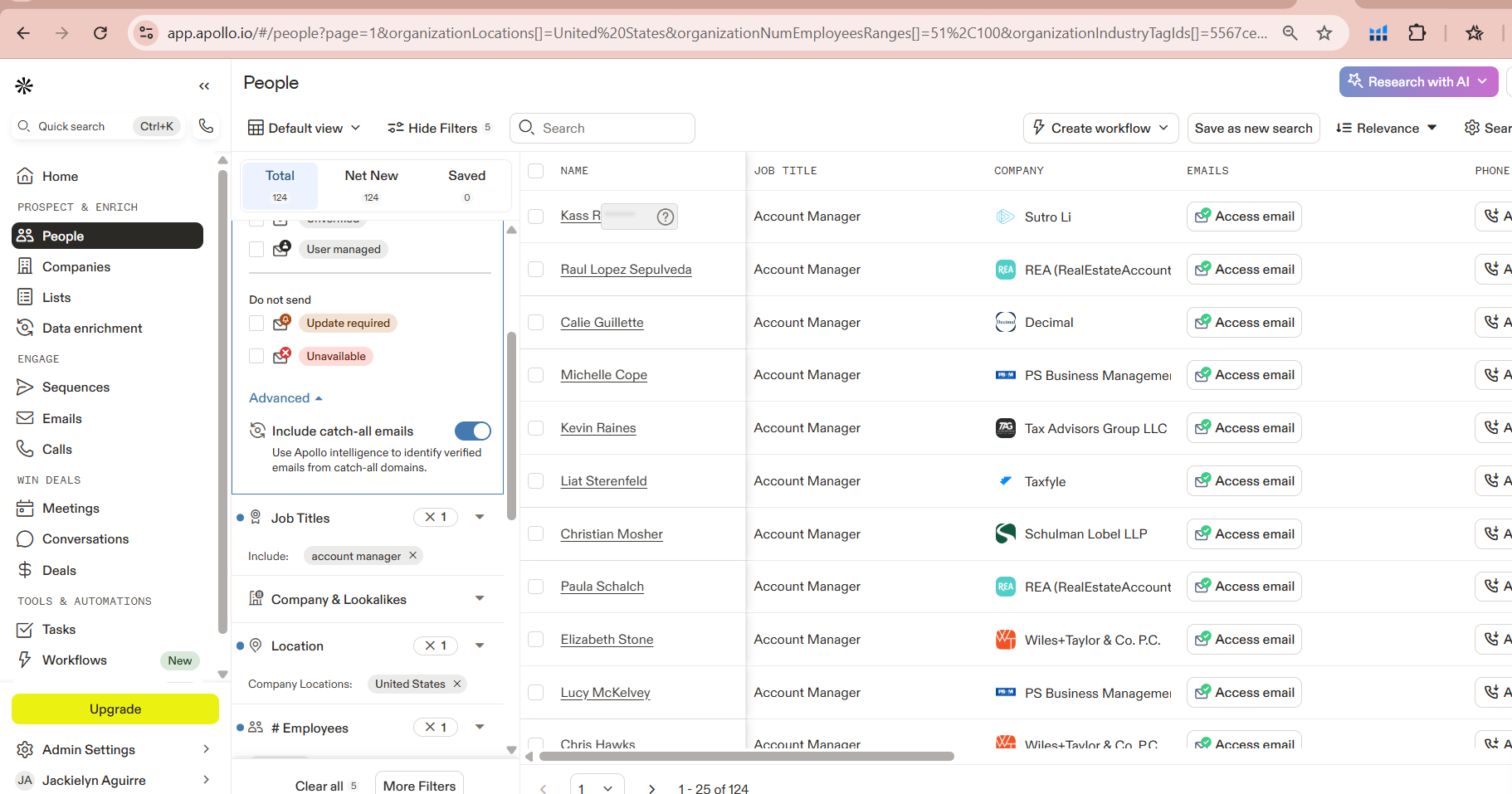This screenshot has height=794, width=1512.
Task: Click the Data enrichment icon in sidebar
Action: 25,328
